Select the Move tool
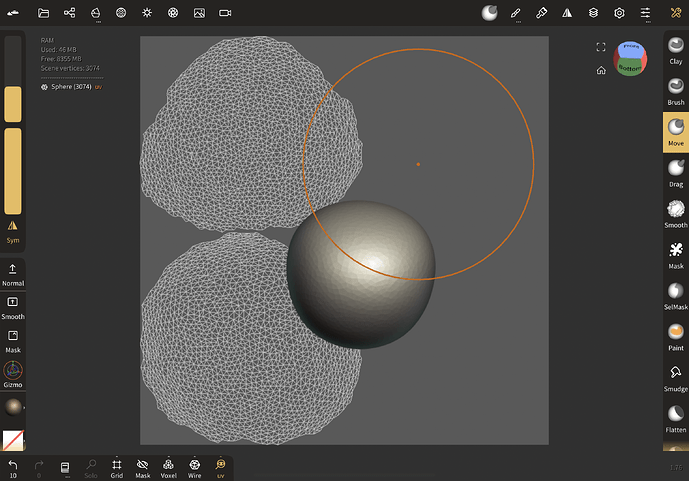This screenshot has height=481, width=689. coord(676,132)
